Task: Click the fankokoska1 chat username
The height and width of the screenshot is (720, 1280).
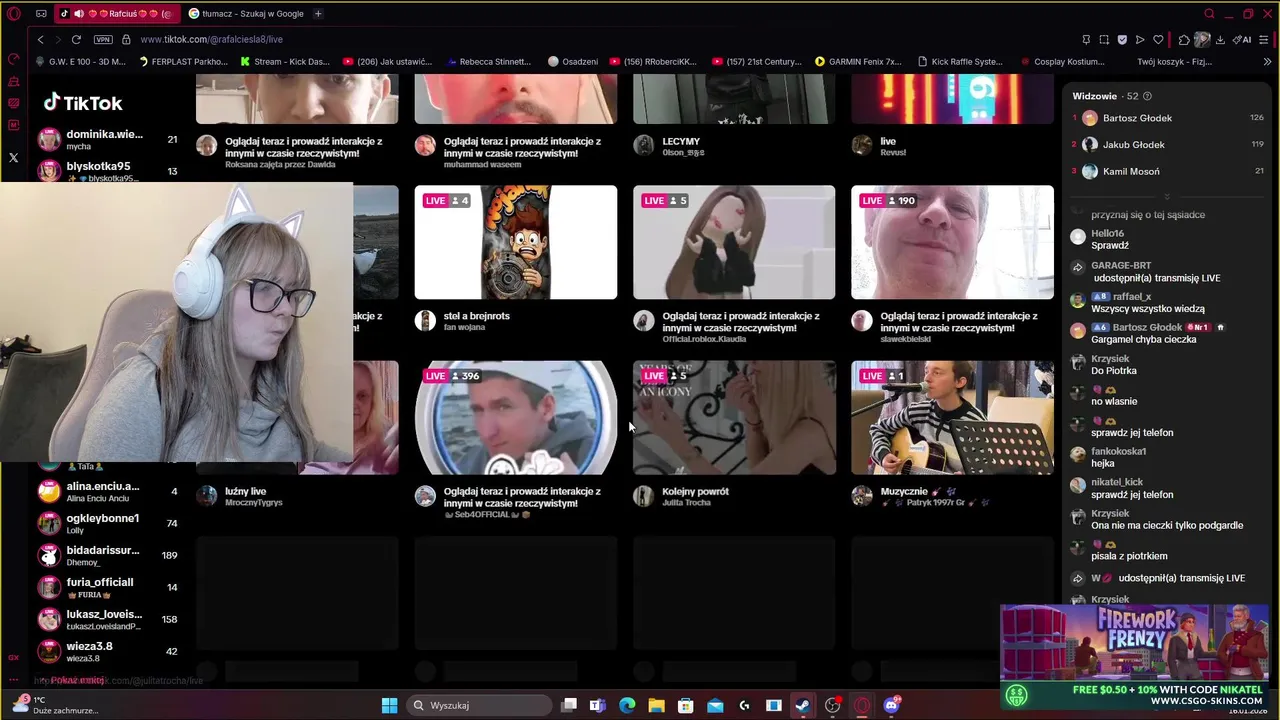Action: tap(1118, 451)
